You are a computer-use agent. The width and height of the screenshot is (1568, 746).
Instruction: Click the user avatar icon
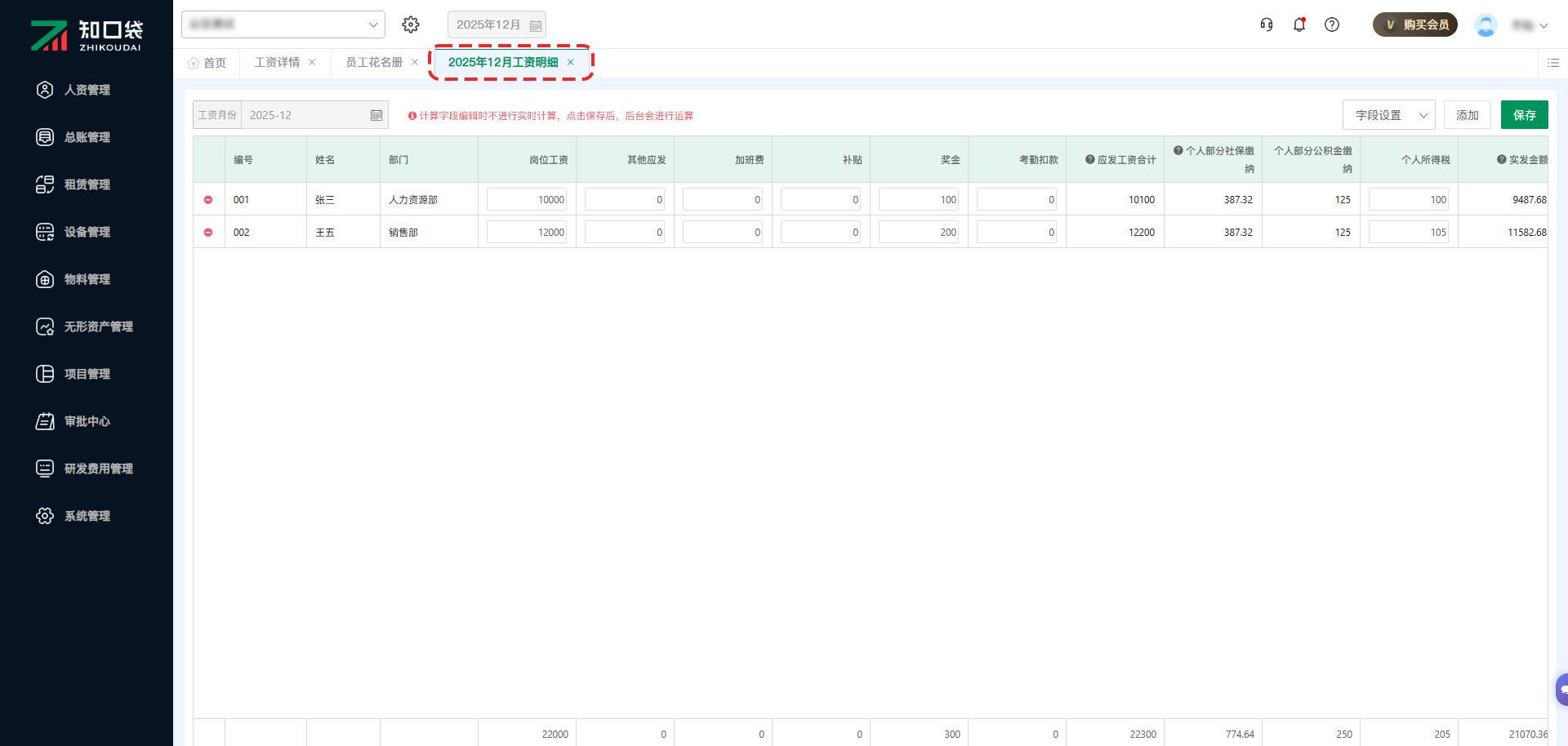(x=1486, y=25)
